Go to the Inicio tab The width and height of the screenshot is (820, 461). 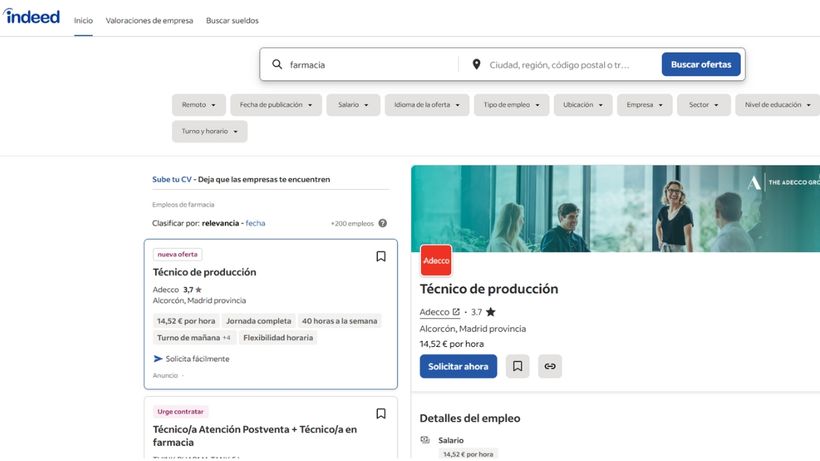click(83, 20)
